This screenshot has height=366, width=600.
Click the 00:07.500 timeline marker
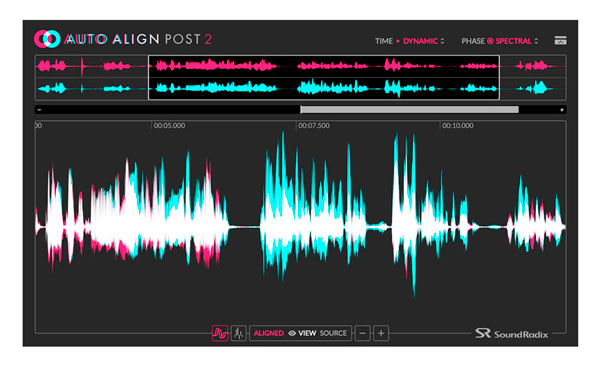[314, 125]
